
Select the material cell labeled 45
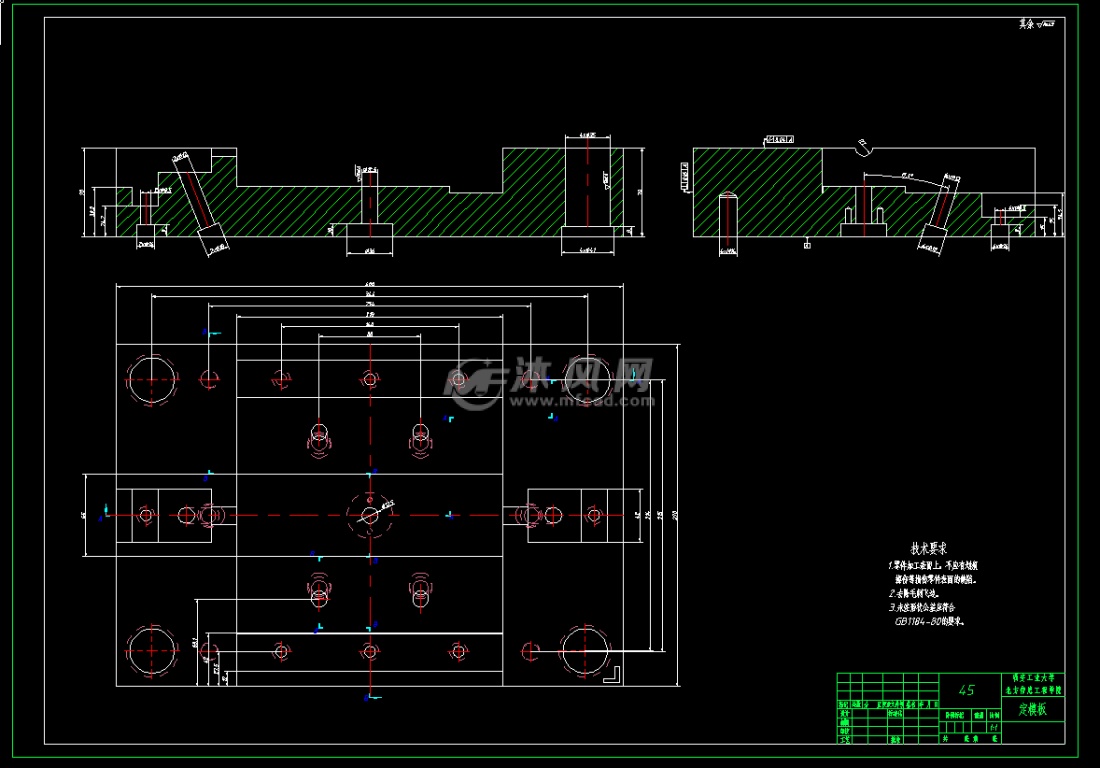967,690
